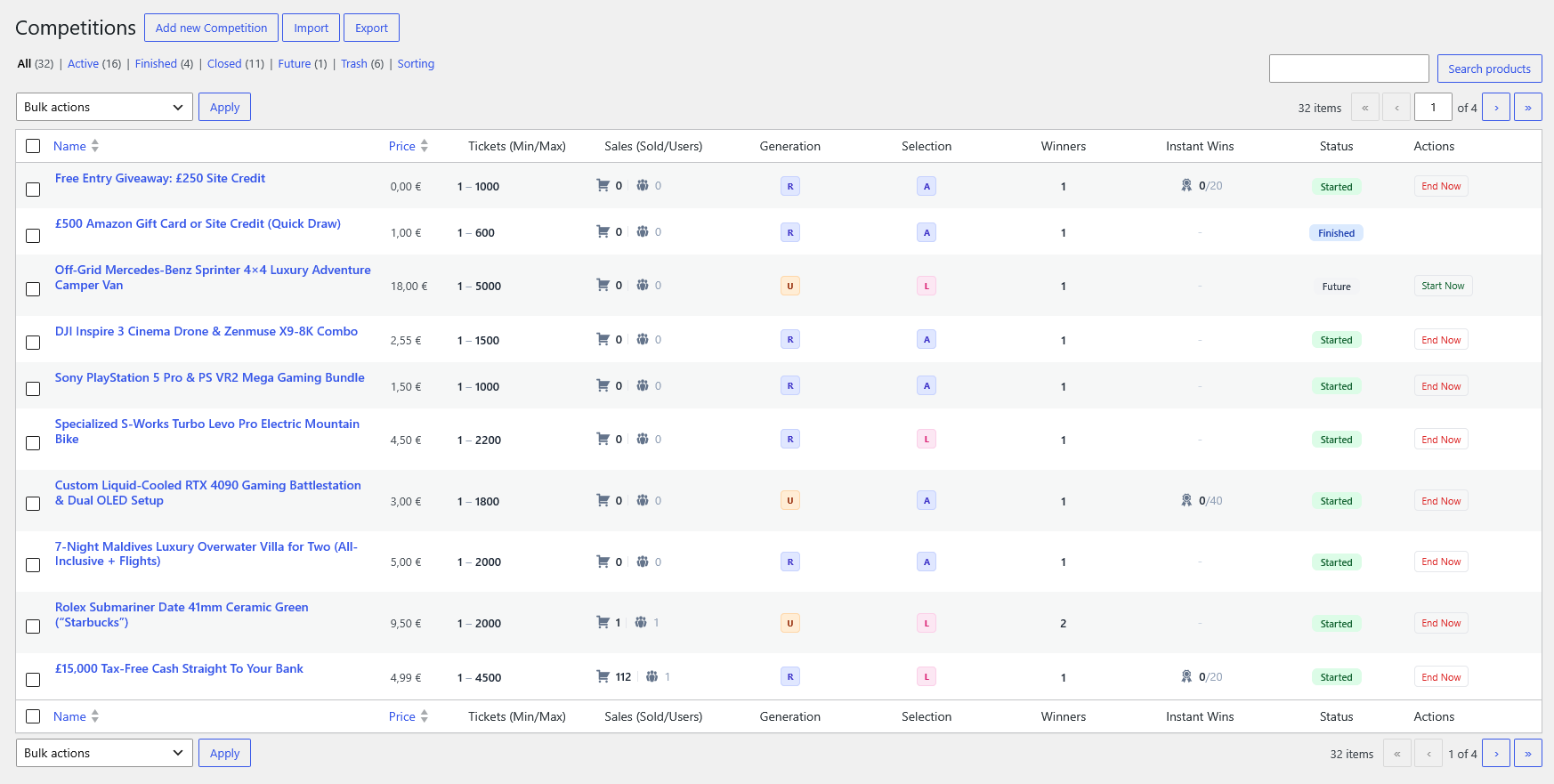Jump to last page using bottom double-arrow
Screen dimensions: 1554x784
pyautogui.click(x=1528, y=753)
